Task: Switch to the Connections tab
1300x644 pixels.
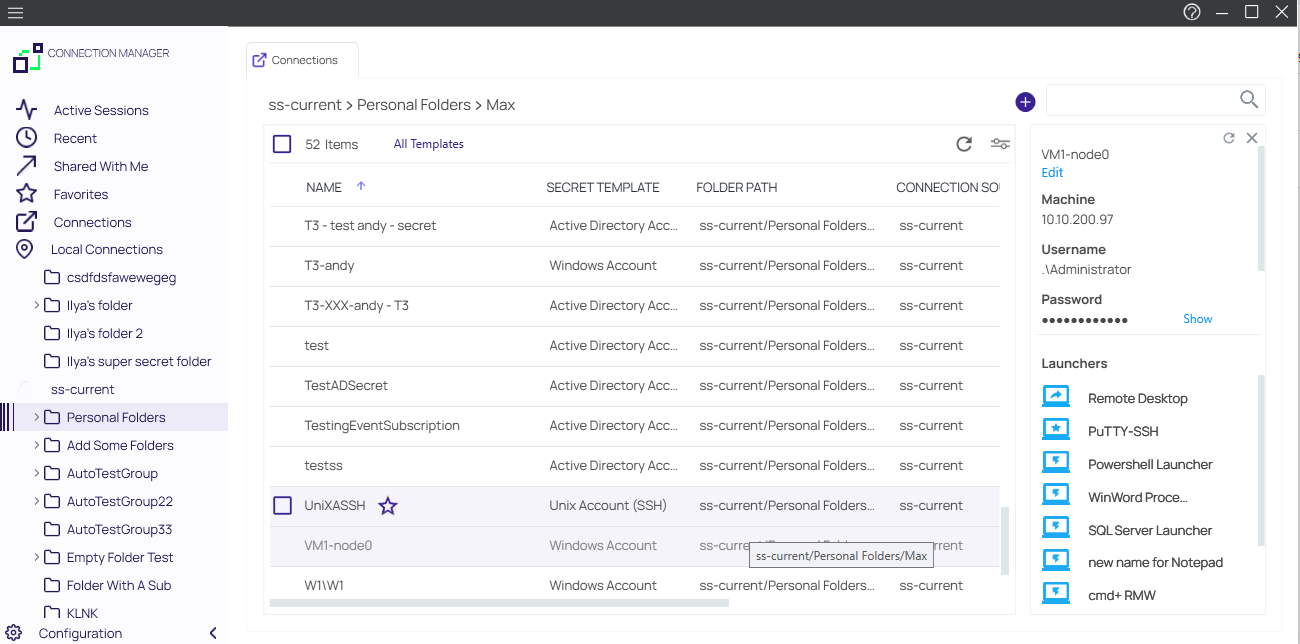Action: point(301,60)
